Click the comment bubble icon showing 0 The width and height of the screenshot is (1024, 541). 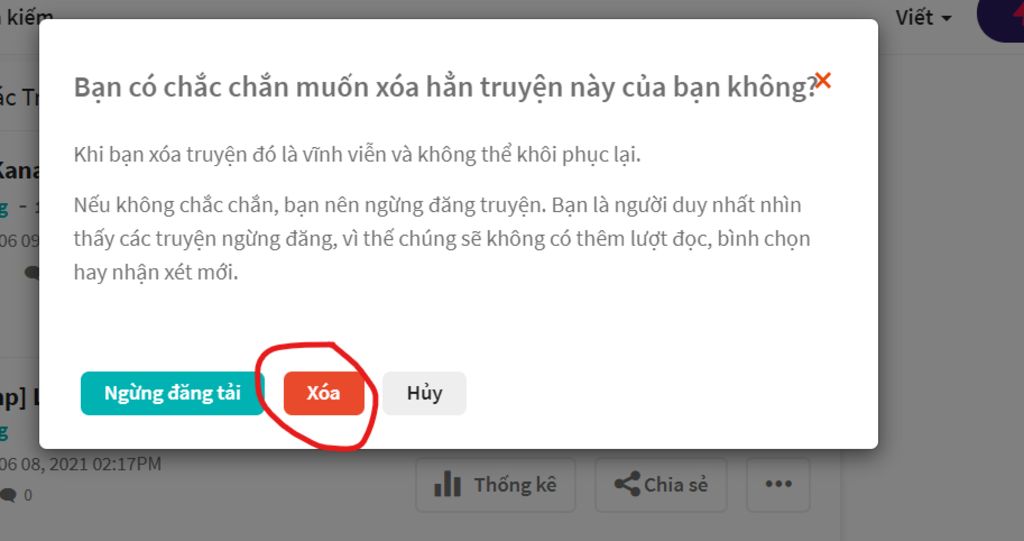click(x=8, y=495)
